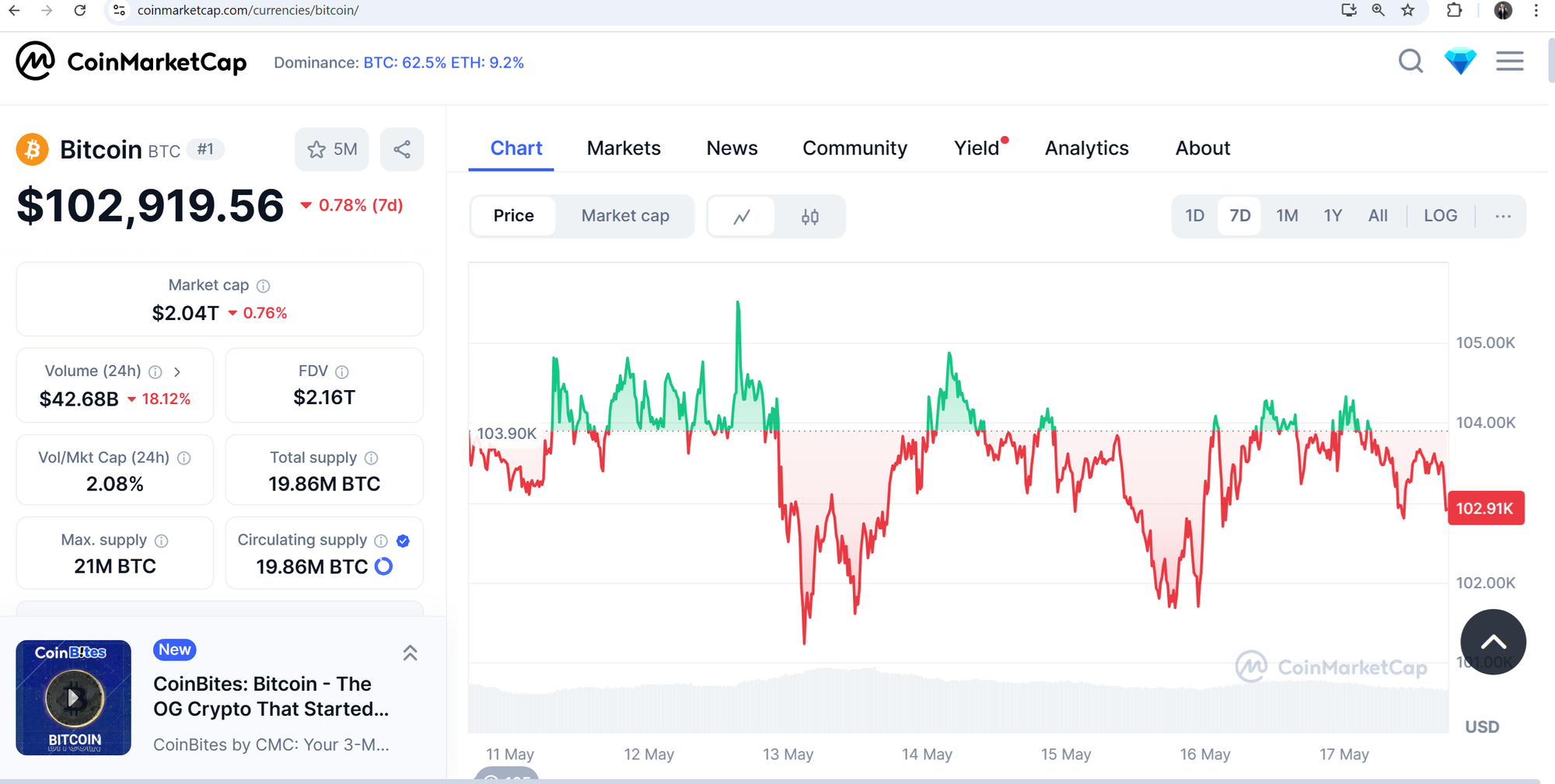Switch to candlestick chart view
Screen dimensions: 1555x784
pos(810,216)
